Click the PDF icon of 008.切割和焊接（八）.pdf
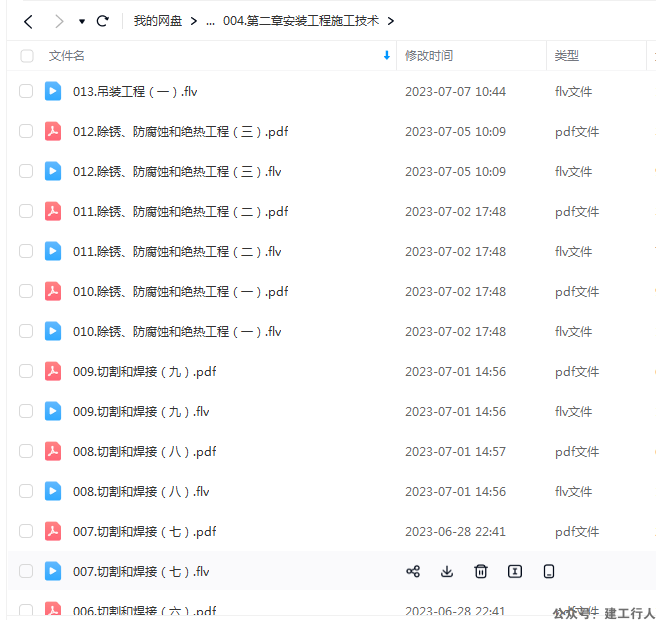Viewport: 656px width, 620px height. coord(53,451)
